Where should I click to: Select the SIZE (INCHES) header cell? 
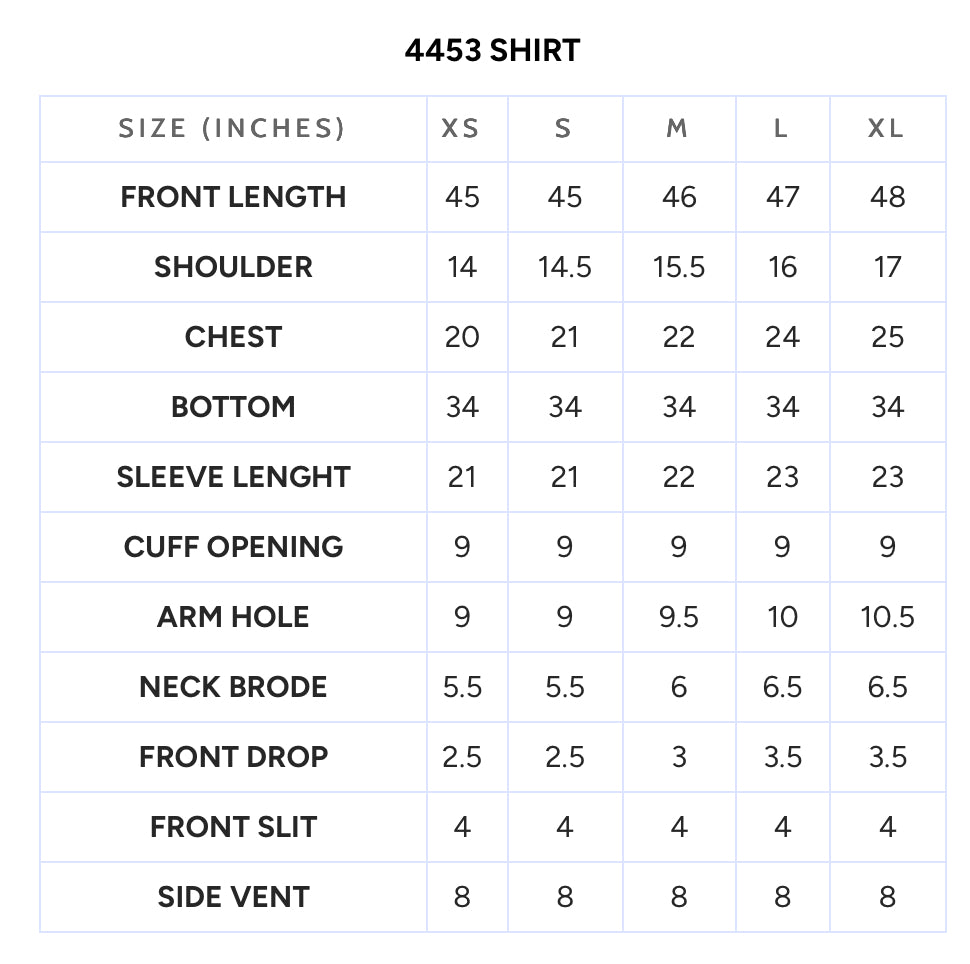coord(233,129)
